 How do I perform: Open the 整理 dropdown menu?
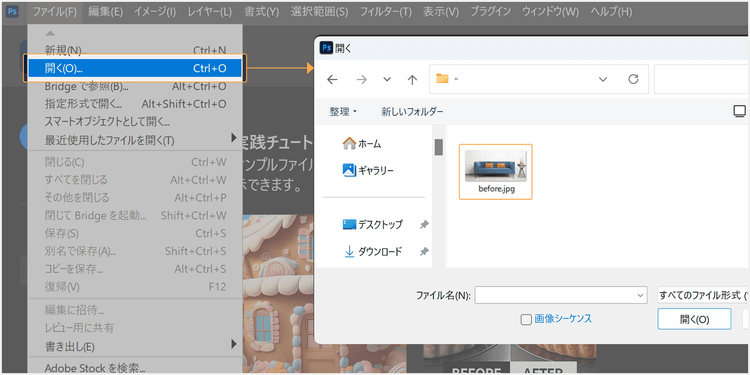(x=343, y=111)
